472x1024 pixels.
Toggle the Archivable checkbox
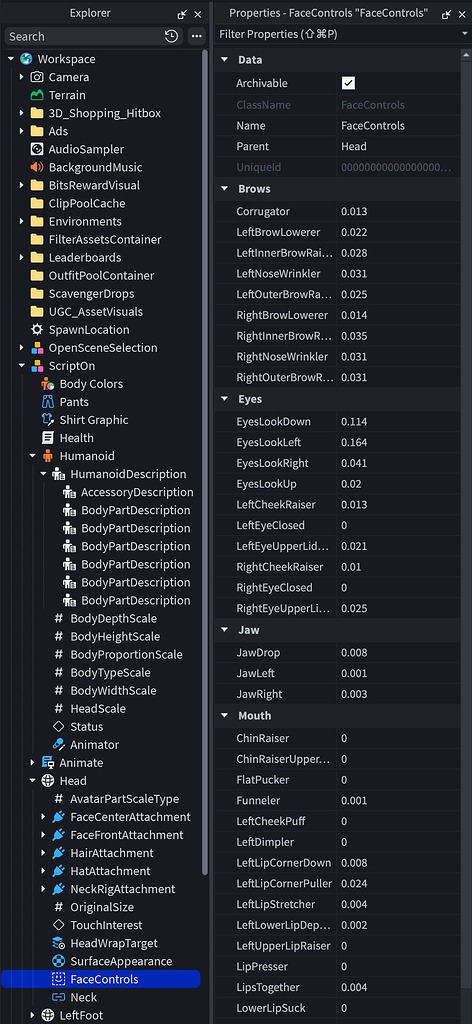pos(349,83)
